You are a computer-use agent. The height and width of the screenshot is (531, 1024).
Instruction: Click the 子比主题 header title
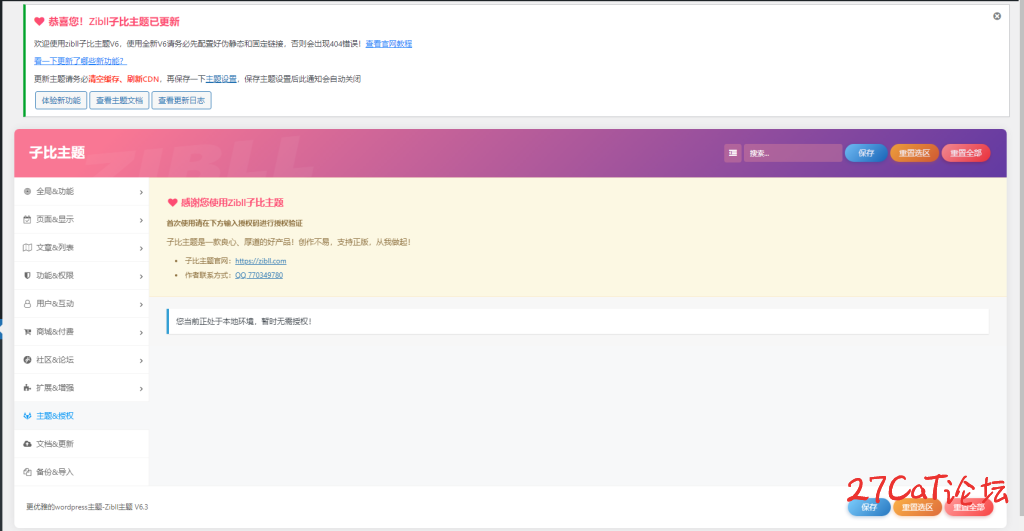tap(57, 153)
